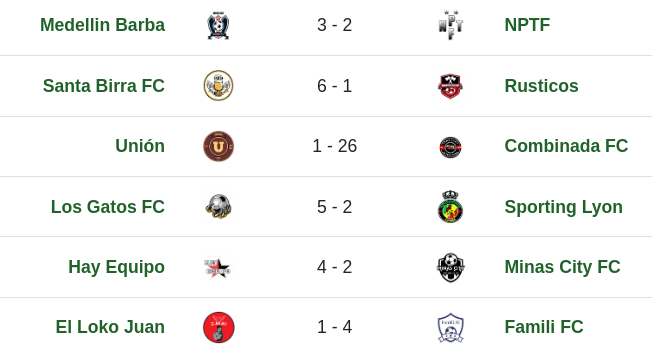Click the NPTF team logo

point(451,25)
